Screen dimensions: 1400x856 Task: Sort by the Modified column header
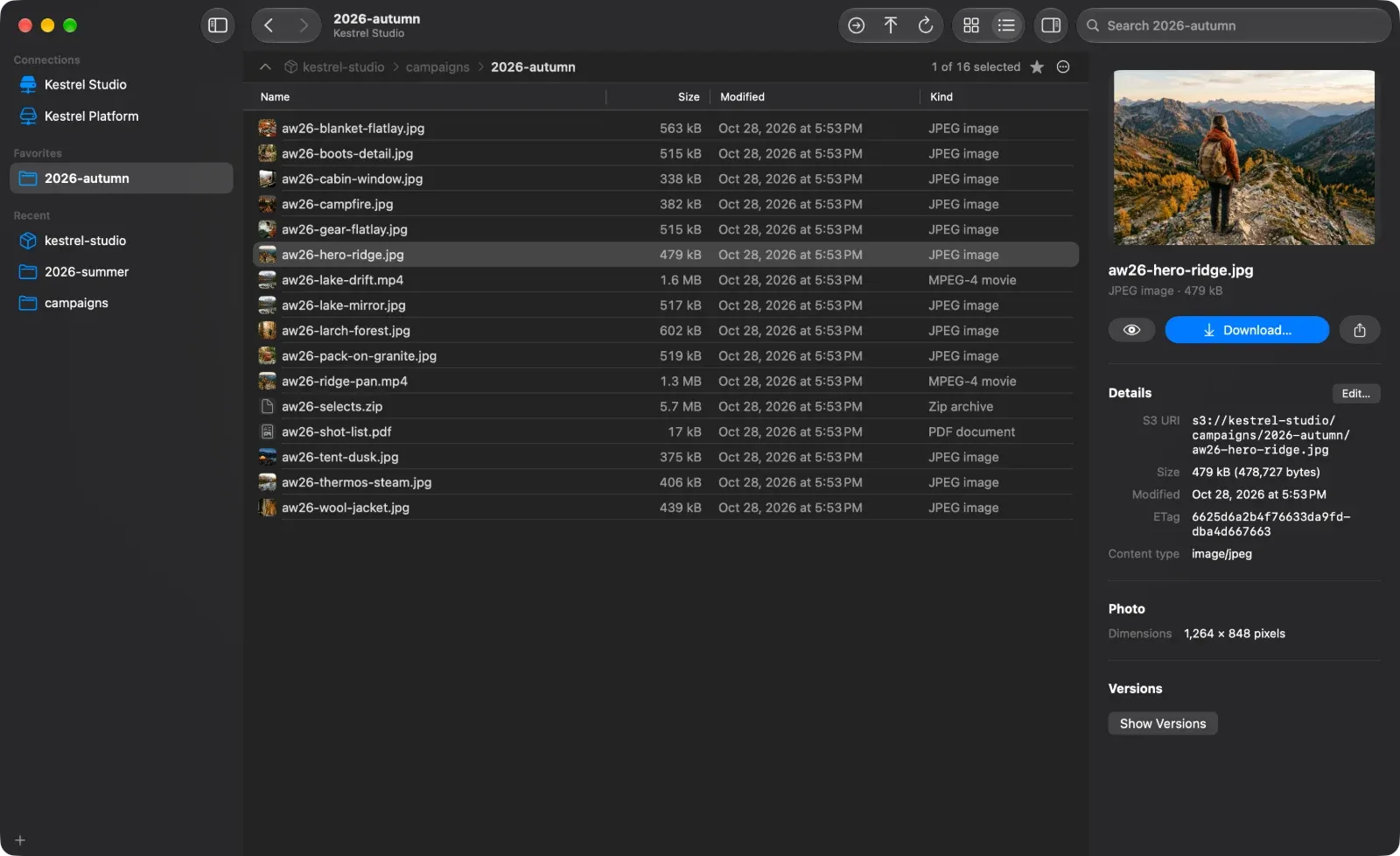click(x=815, y=97)
